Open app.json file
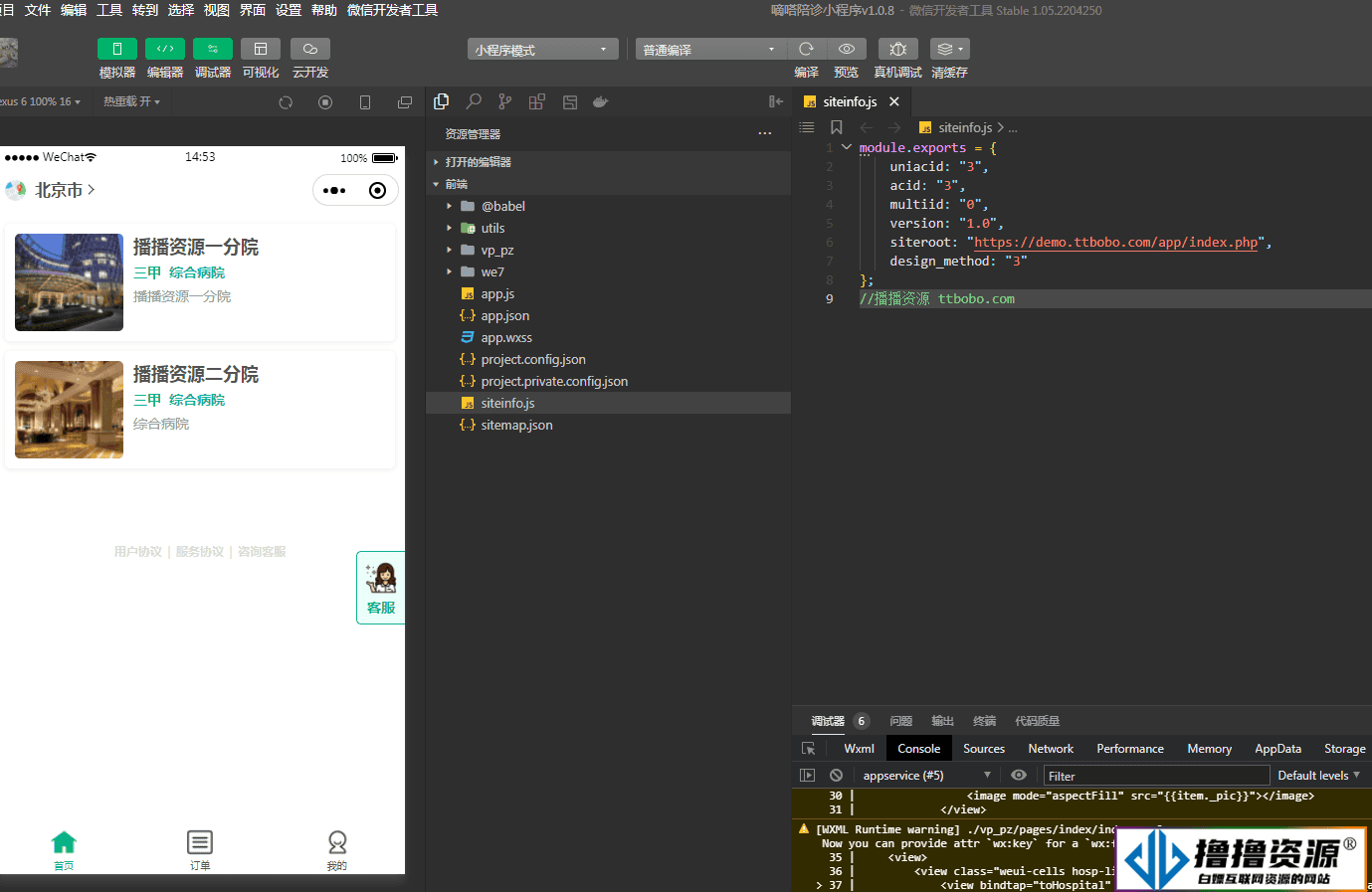This screenshot has width=1372, height=892. 609,315
